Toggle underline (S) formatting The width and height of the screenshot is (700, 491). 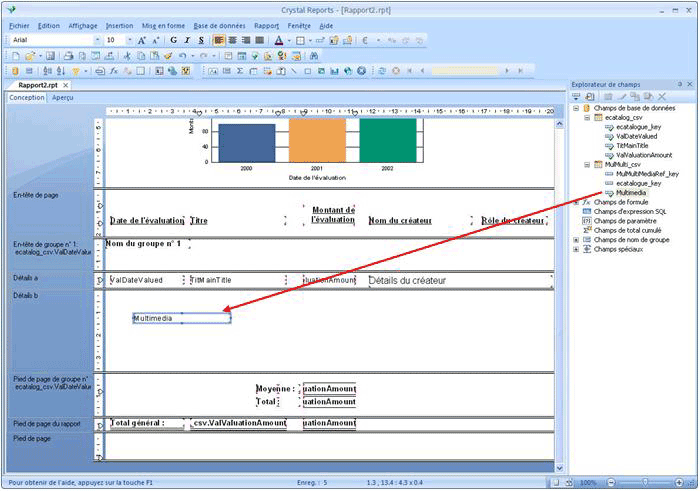pos(201,40)
